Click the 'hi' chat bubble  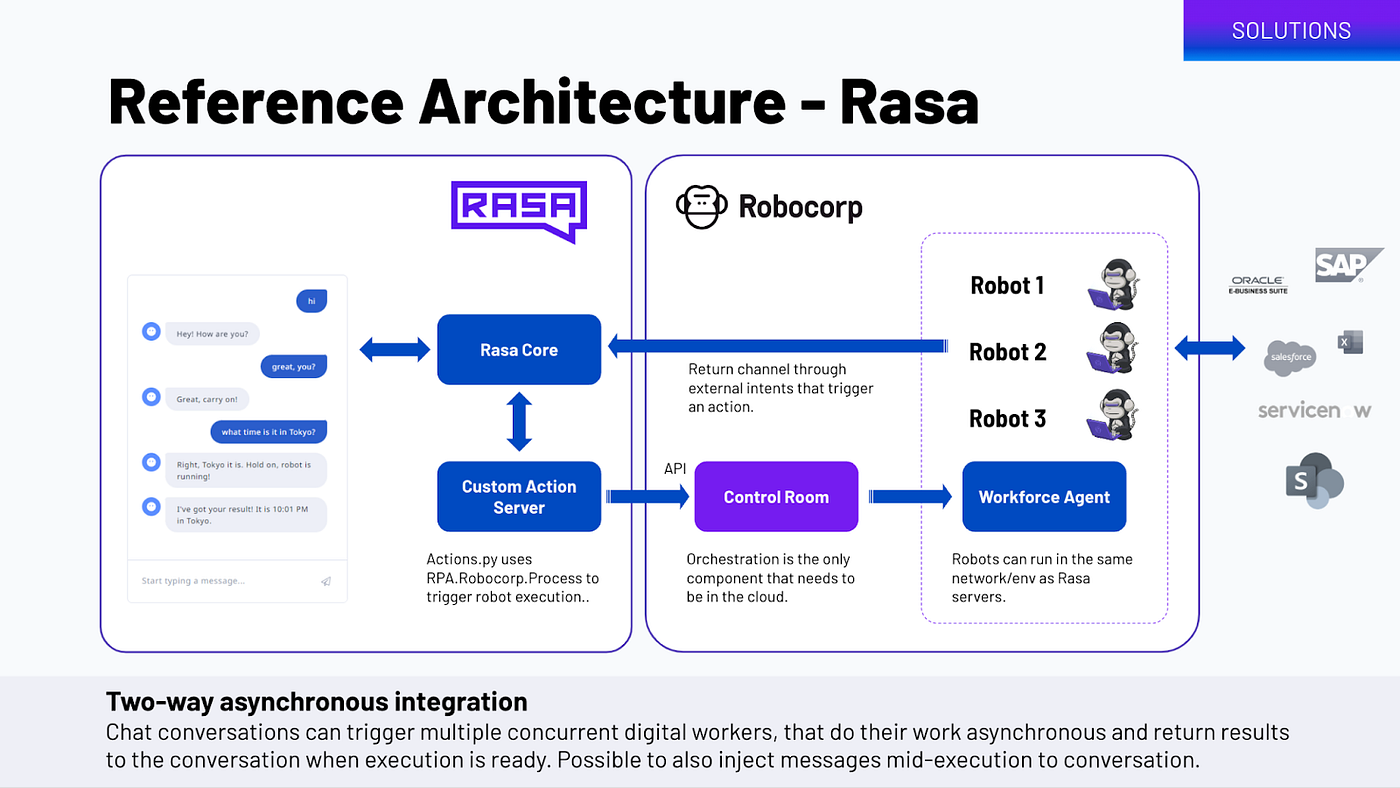311,300
